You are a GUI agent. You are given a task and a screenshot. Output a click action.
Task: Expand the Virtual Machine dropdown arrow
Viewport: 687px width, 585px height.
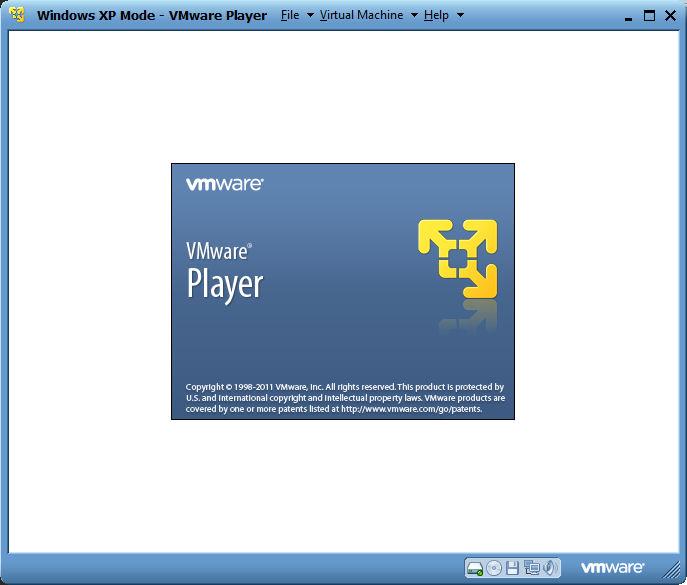(x=414, y=16)
